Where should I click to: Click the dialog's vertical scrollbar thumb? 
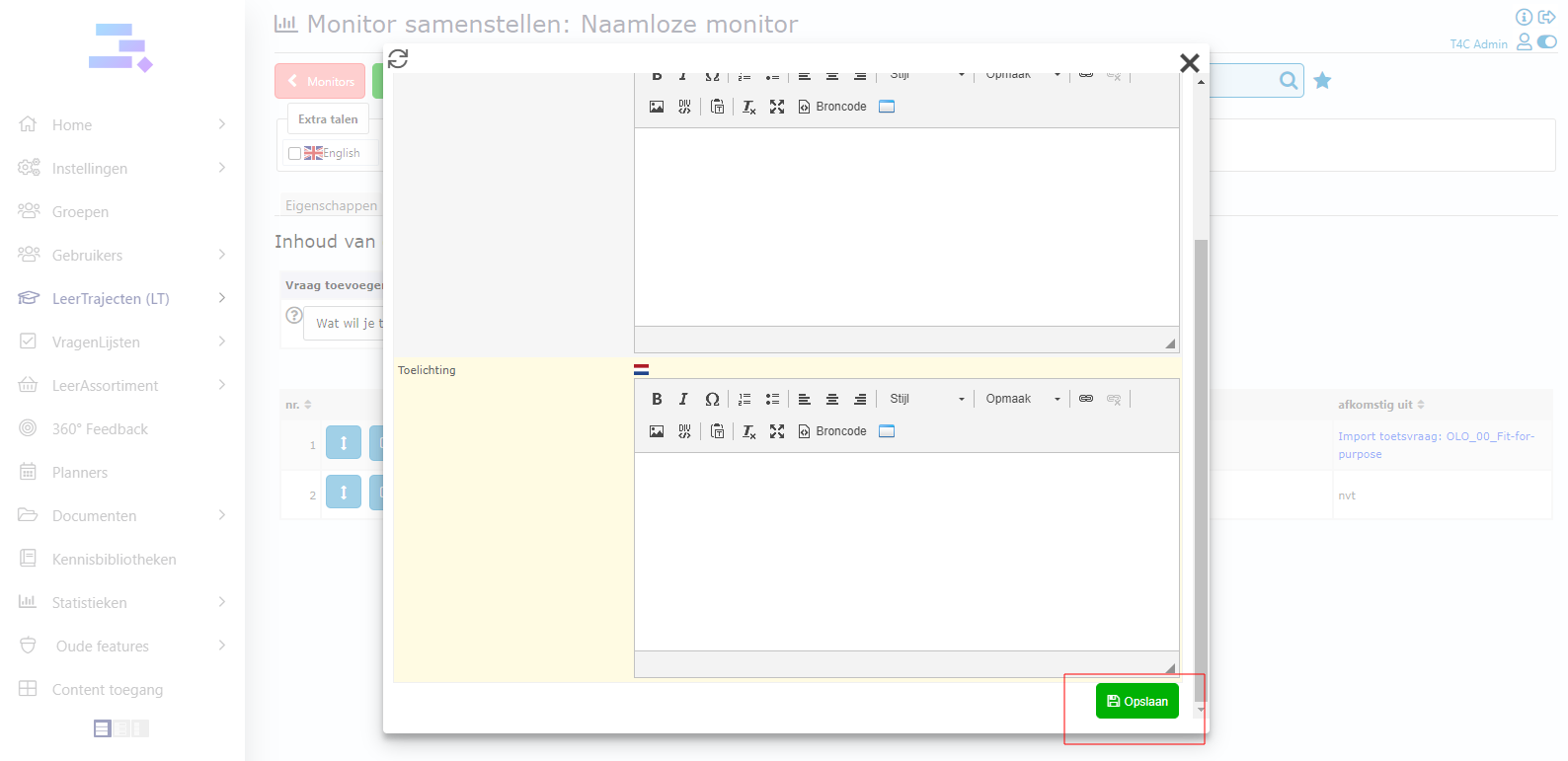tap(1201, 454)
